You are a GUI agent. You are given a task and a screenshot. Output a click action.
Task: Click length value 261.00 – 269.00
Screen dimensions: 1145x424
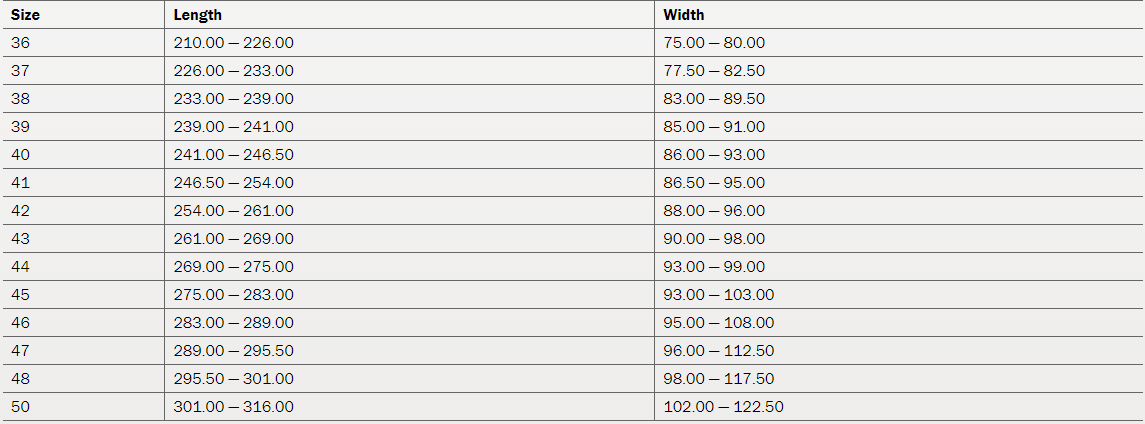(x=234, y=239)
